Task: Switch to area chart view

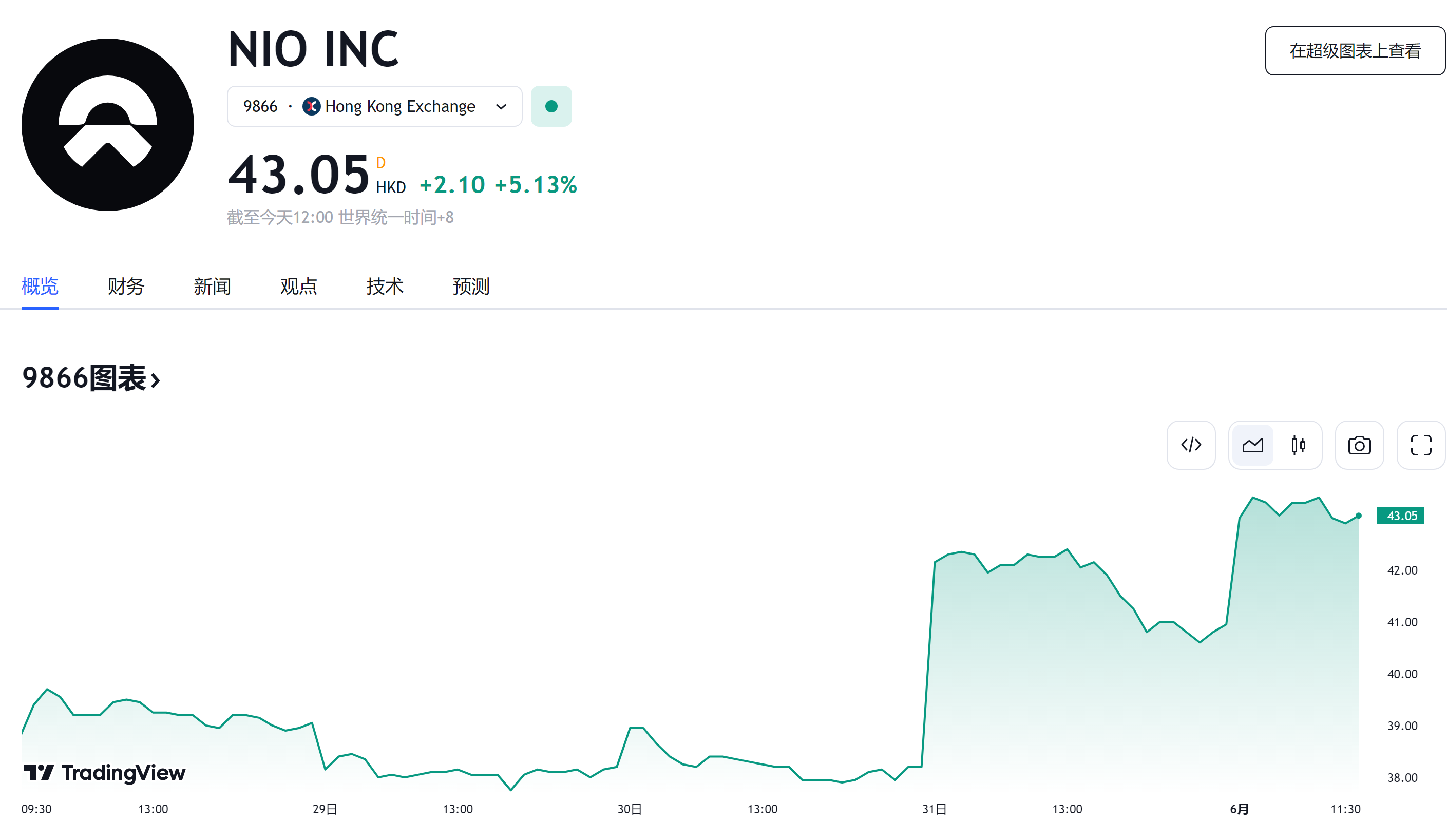Action: click(1252, 445)
